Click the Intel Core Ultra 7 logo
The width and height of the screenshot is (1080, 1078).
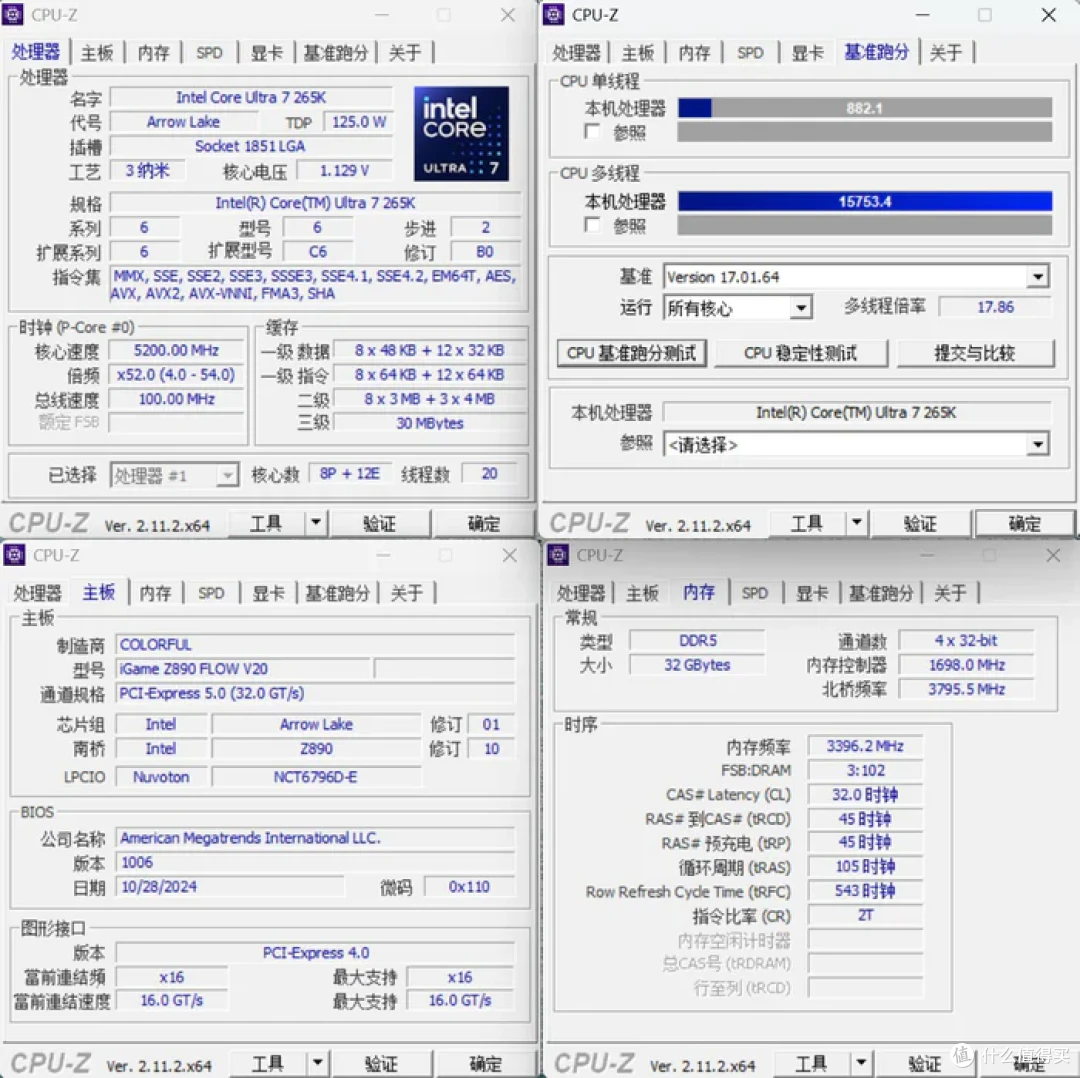[461, 134]
